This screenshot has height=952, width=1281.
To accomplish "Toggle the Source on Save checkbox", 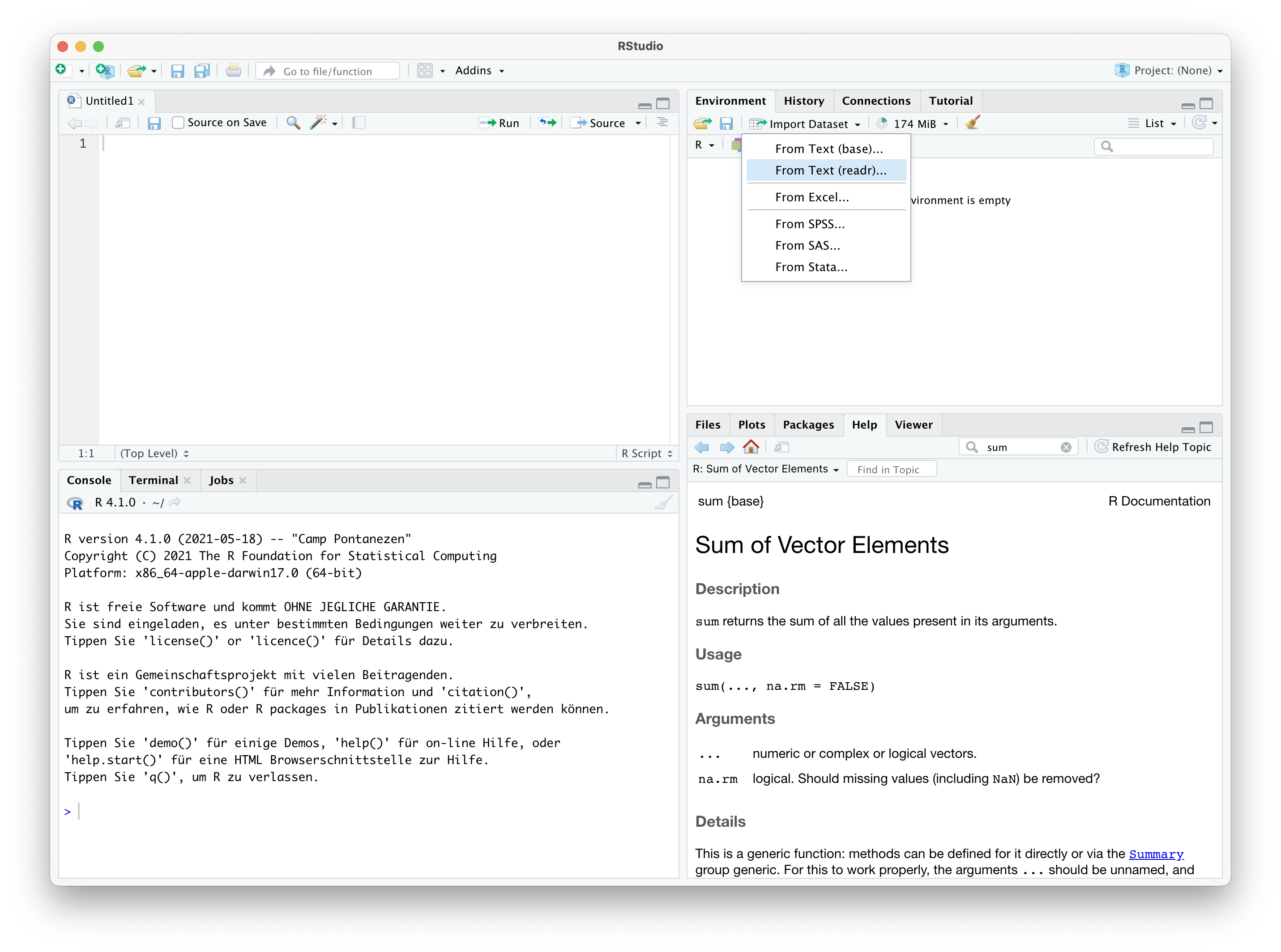I will click(x=178, y=123).
